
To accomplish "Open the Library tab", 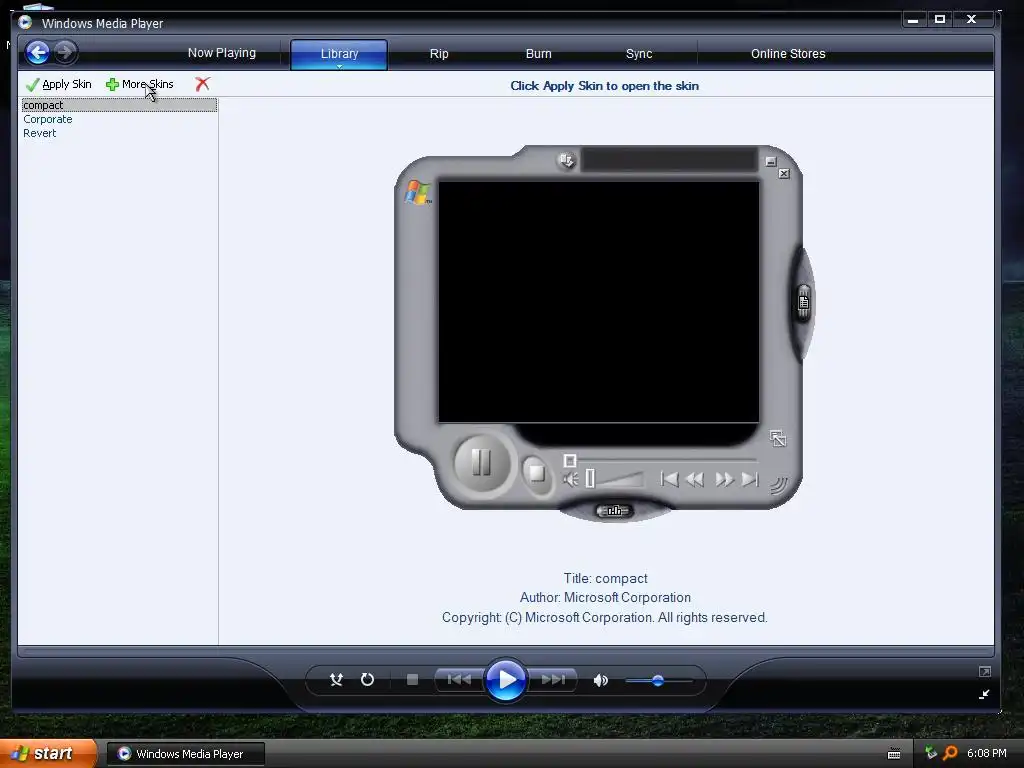I will pyautogui.click(x=339, y=52).
